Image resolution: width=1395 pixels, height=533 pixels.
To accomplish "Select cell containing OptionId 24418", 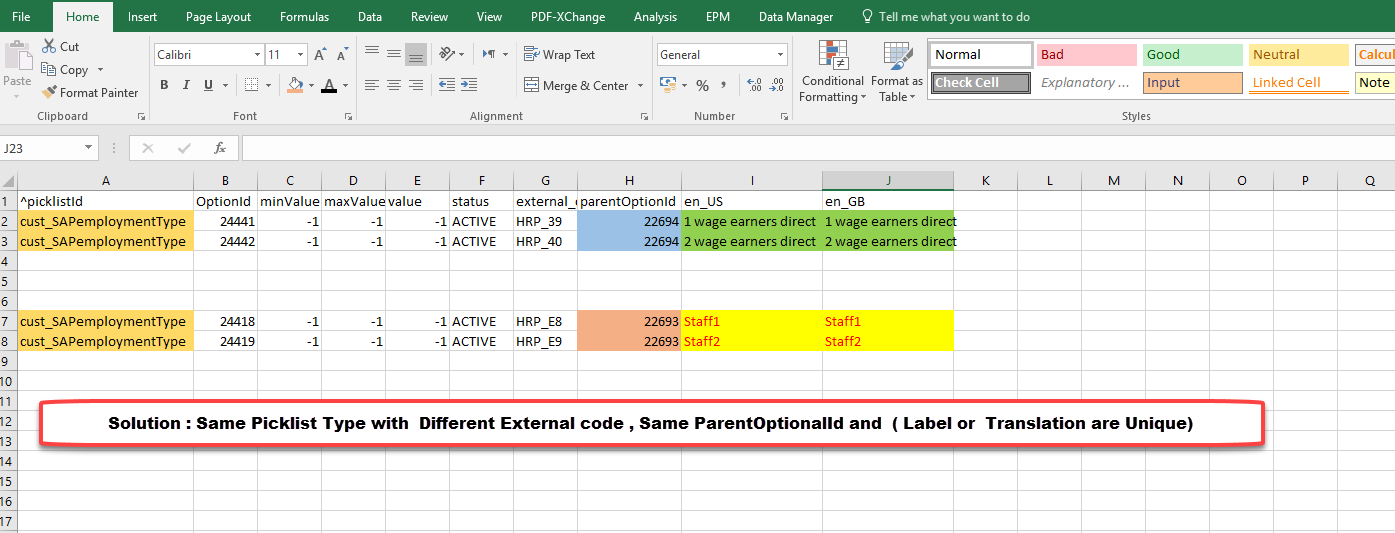I will click(225, 321).
